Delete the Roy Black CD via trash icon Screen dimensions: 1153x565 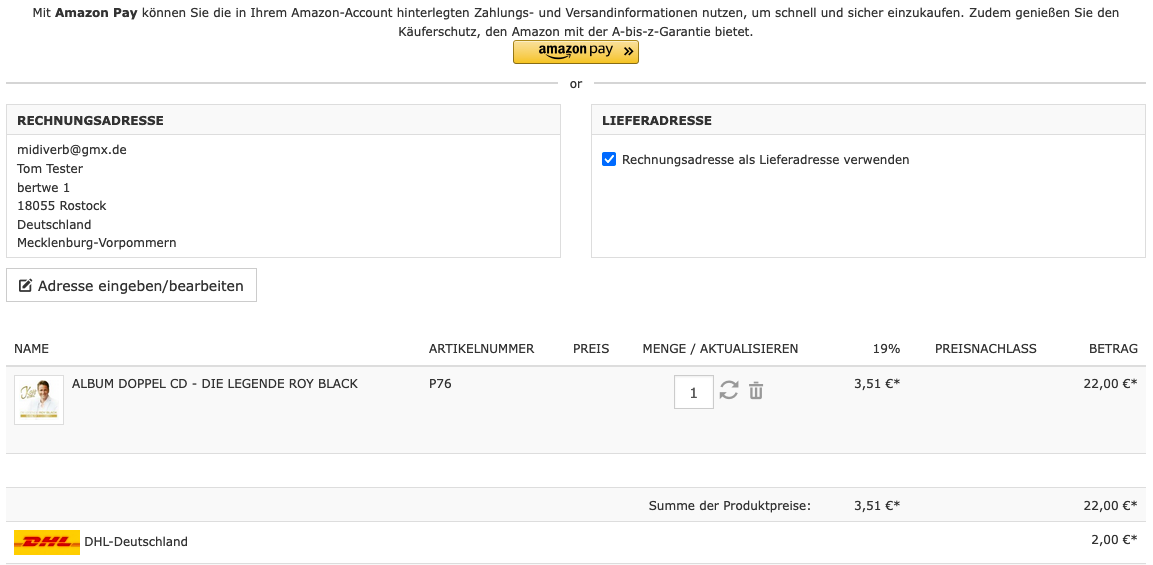point(756,391)
